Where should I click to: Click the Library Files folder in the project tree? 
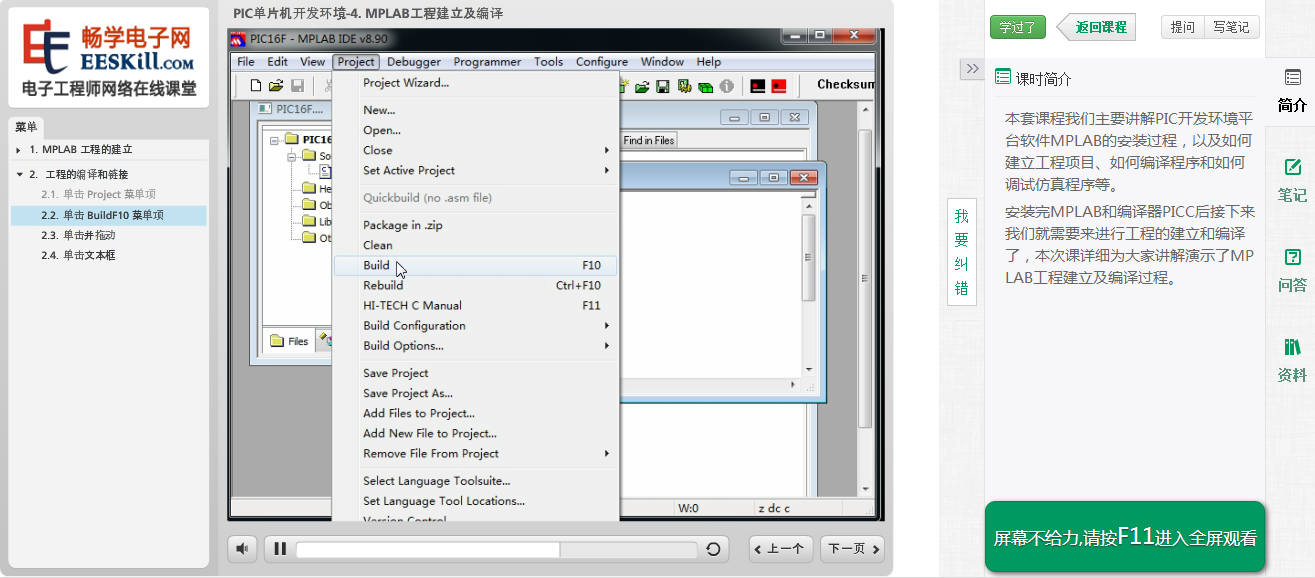pyautogui.click(x=310, y=221)
